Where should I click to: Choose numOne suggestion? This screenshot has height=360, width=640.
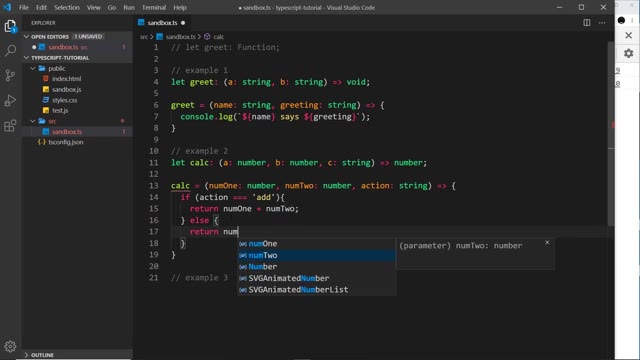pyautogui.click(x=317, y=244)
